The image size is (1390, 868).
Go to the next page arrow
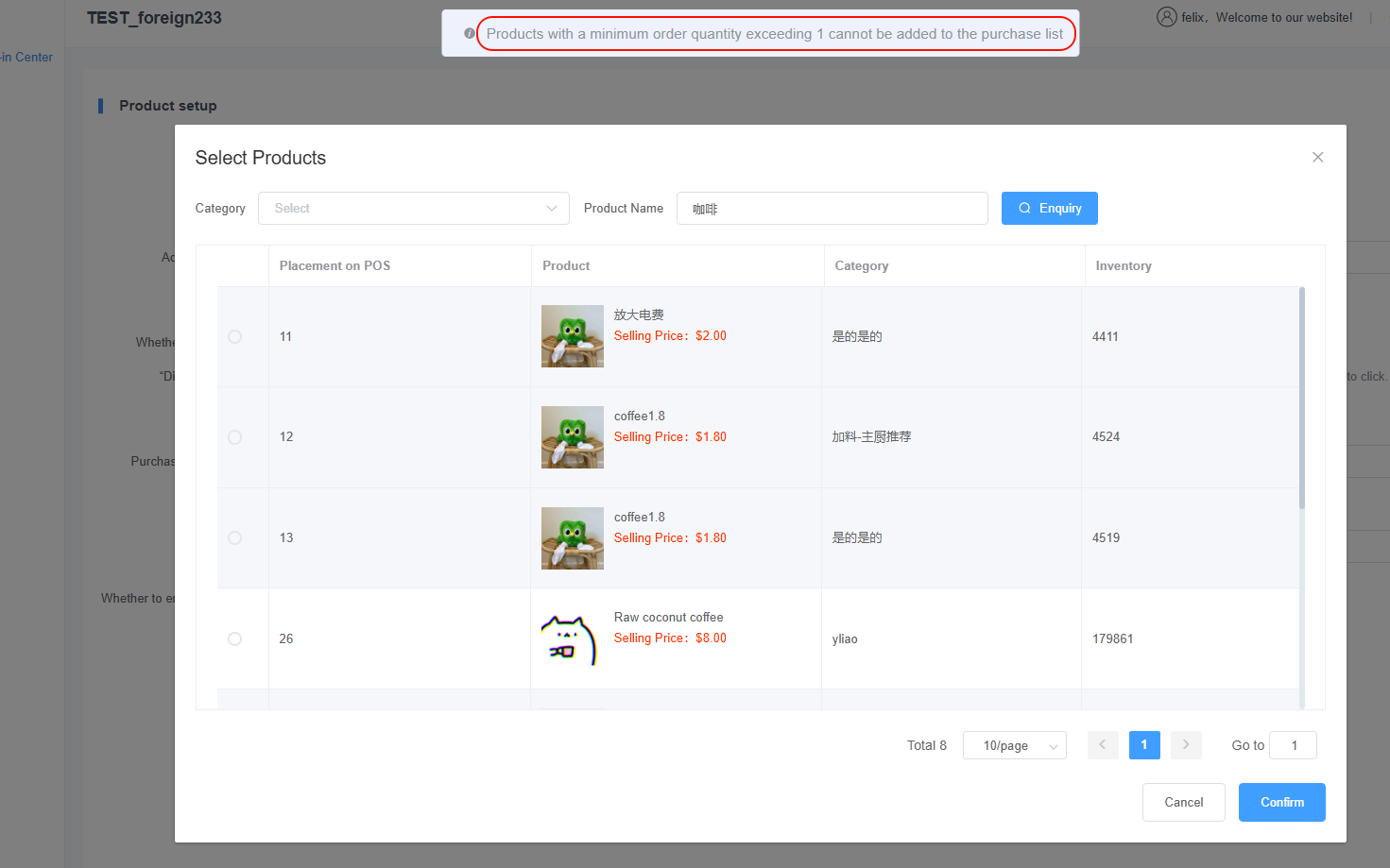tap(1186, 745)
